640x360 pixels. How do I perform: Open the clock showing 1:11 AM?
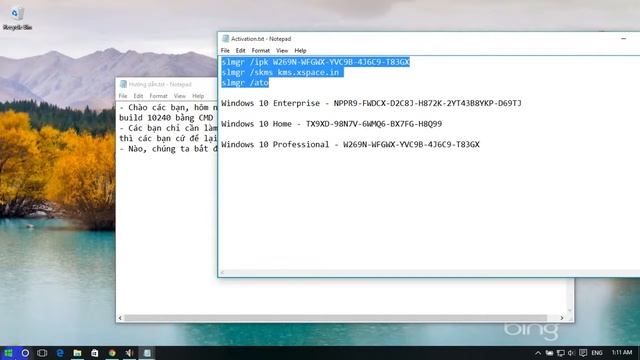[622, 352]
